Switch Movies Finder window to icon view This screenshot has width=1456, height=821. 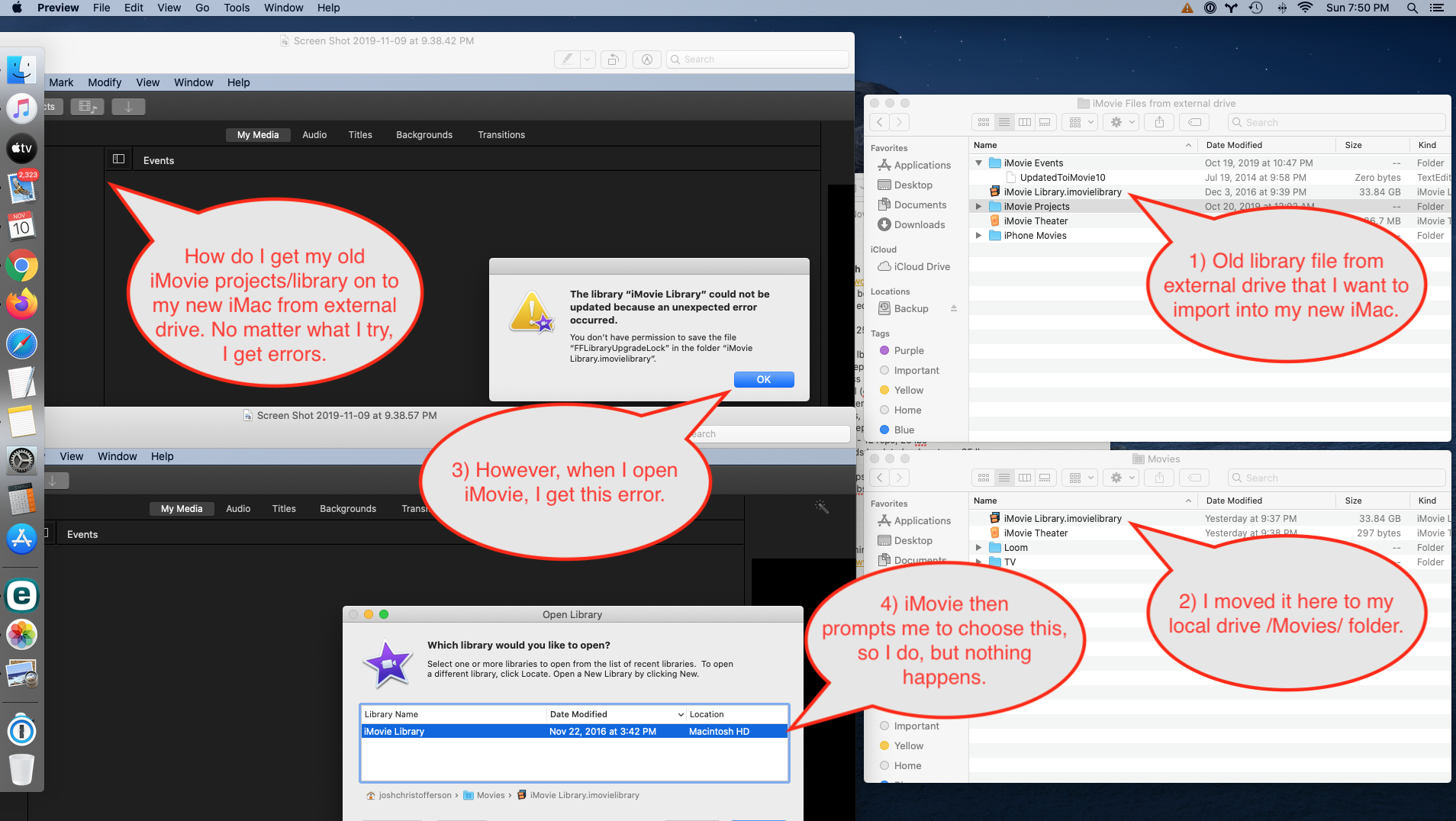coord(984,478)
